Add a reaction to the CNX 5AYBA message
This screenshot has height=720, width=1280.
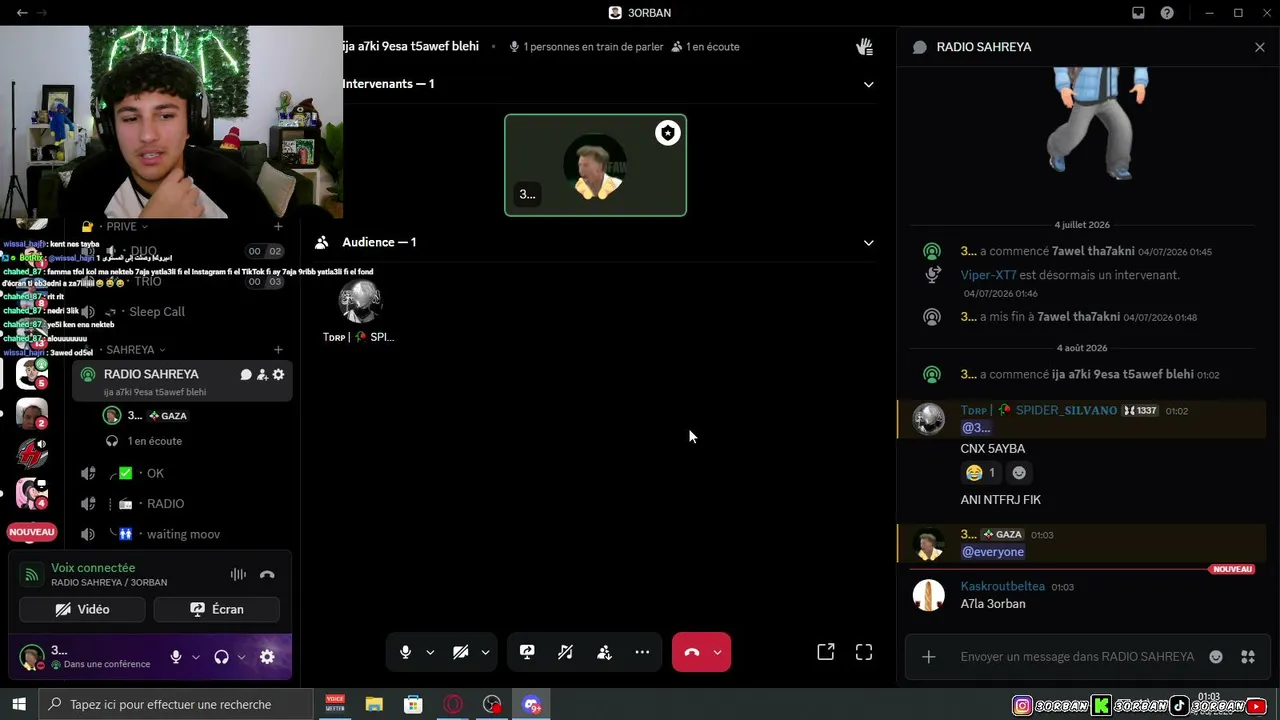(x=1019, y=473)
